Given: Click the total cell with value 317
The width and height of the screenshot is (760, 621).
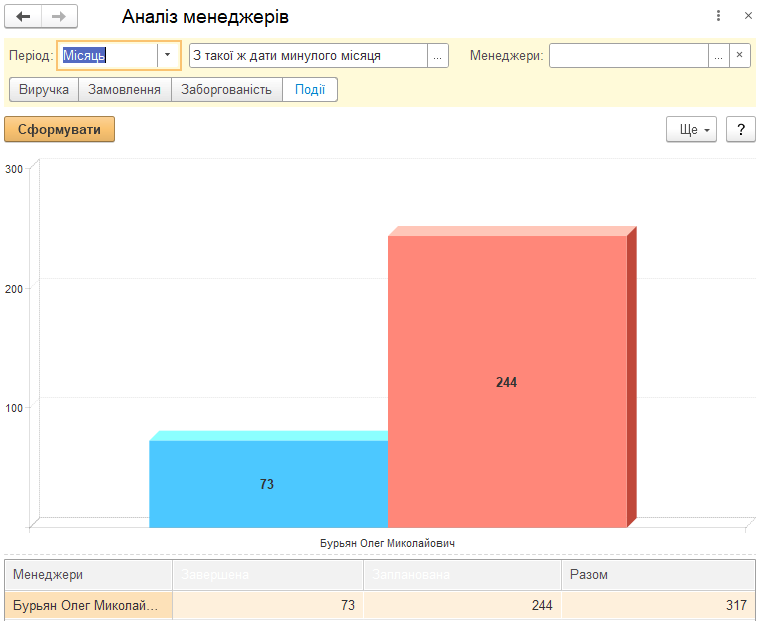Looking at the screenshot, I should (x=659, y=605).
